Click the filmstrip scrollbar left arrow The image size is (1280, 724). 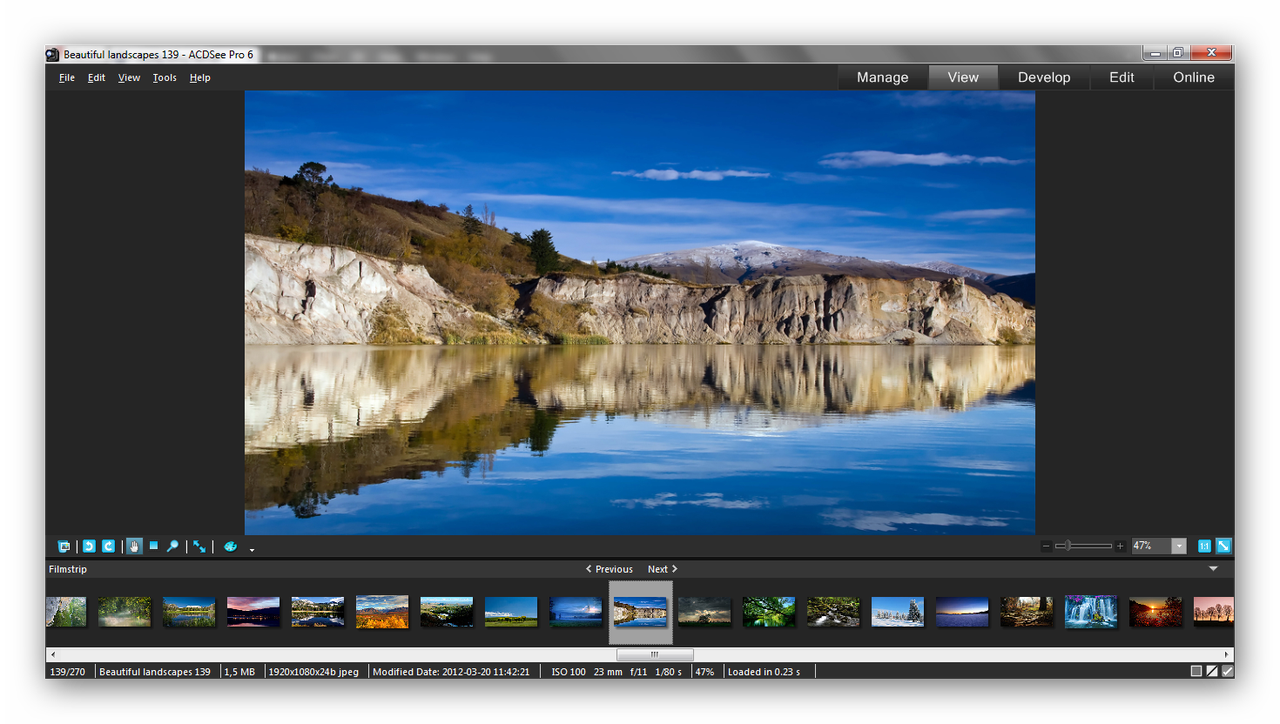pyautogui.click(x=52, y=654)
